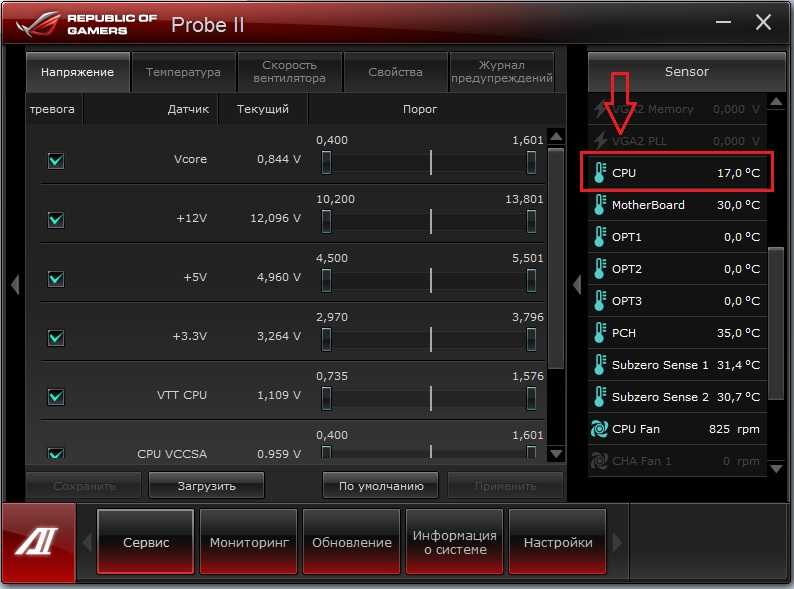Click the Загрузить button

[x=207, y=486]
